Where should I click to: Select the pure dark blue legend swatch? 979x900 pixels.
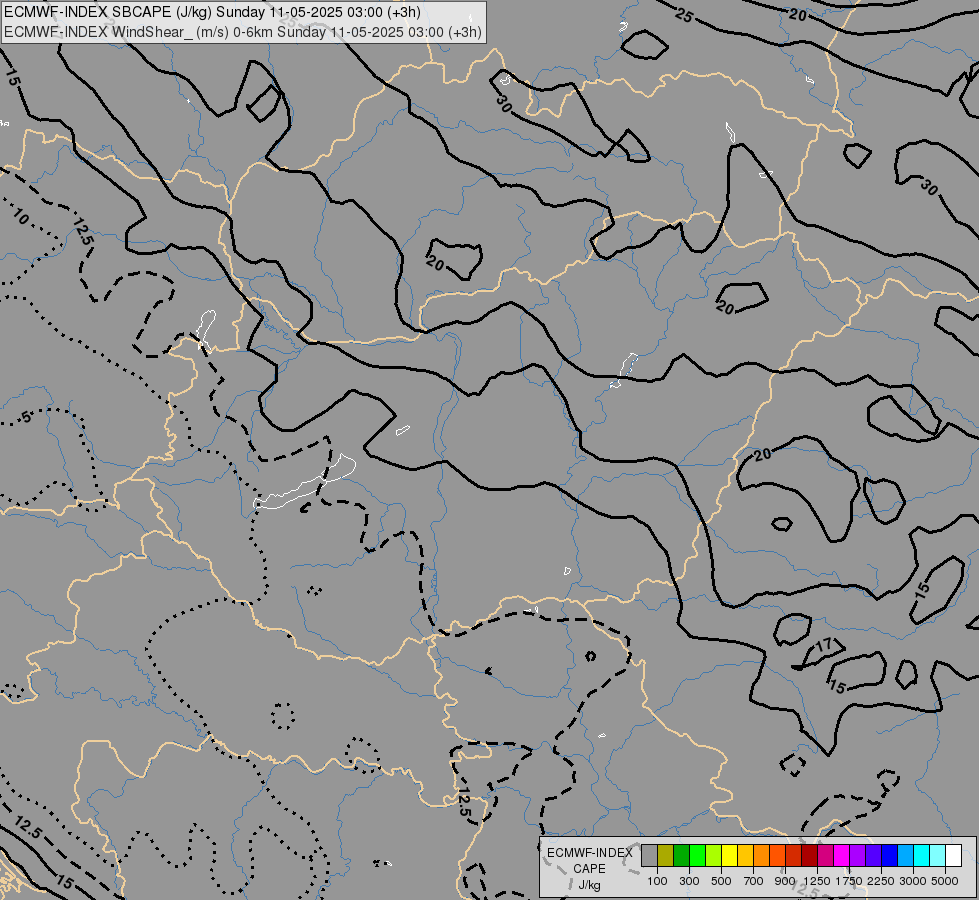[890, 855]
